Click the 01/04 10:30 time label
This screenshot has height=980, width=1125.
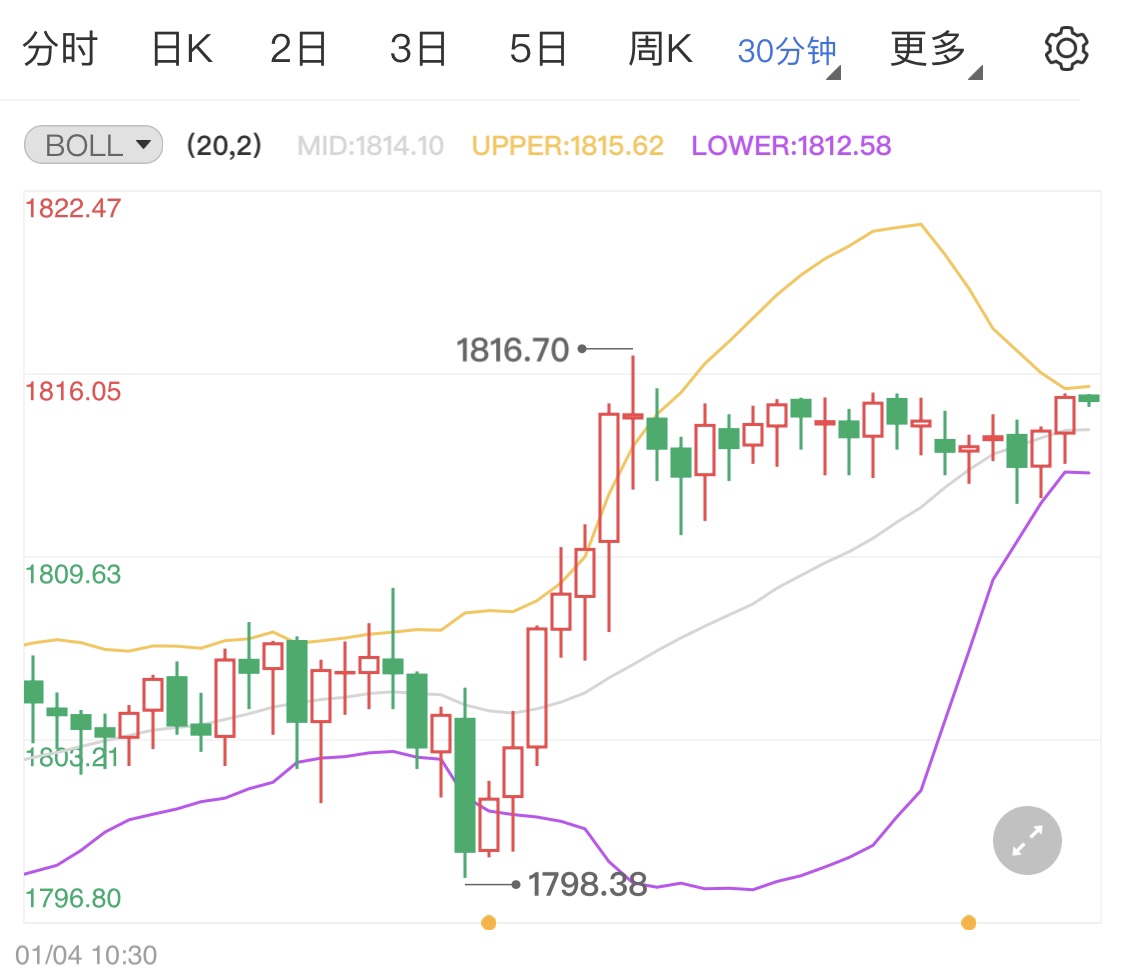click(x=86, y=956)
